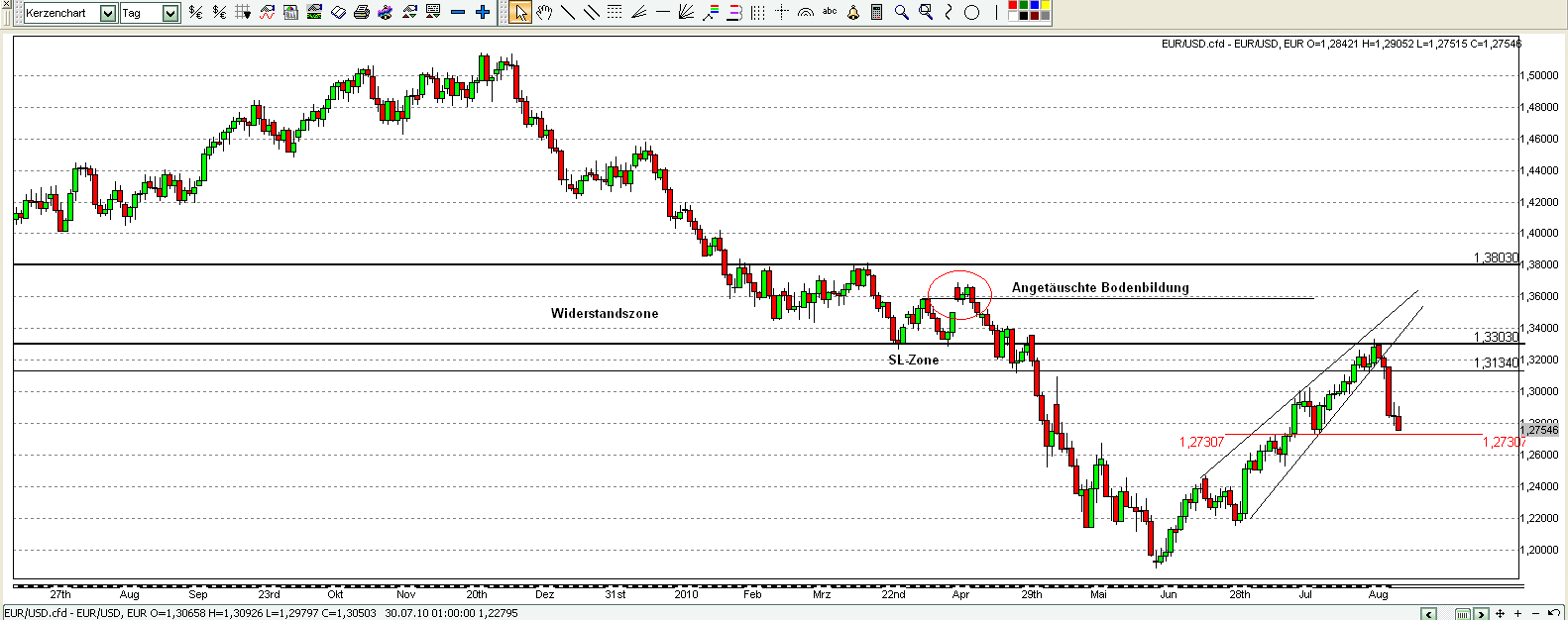Pick the white color swatch
This screenshot has height=620, width=1568.
pos(1013,18)
